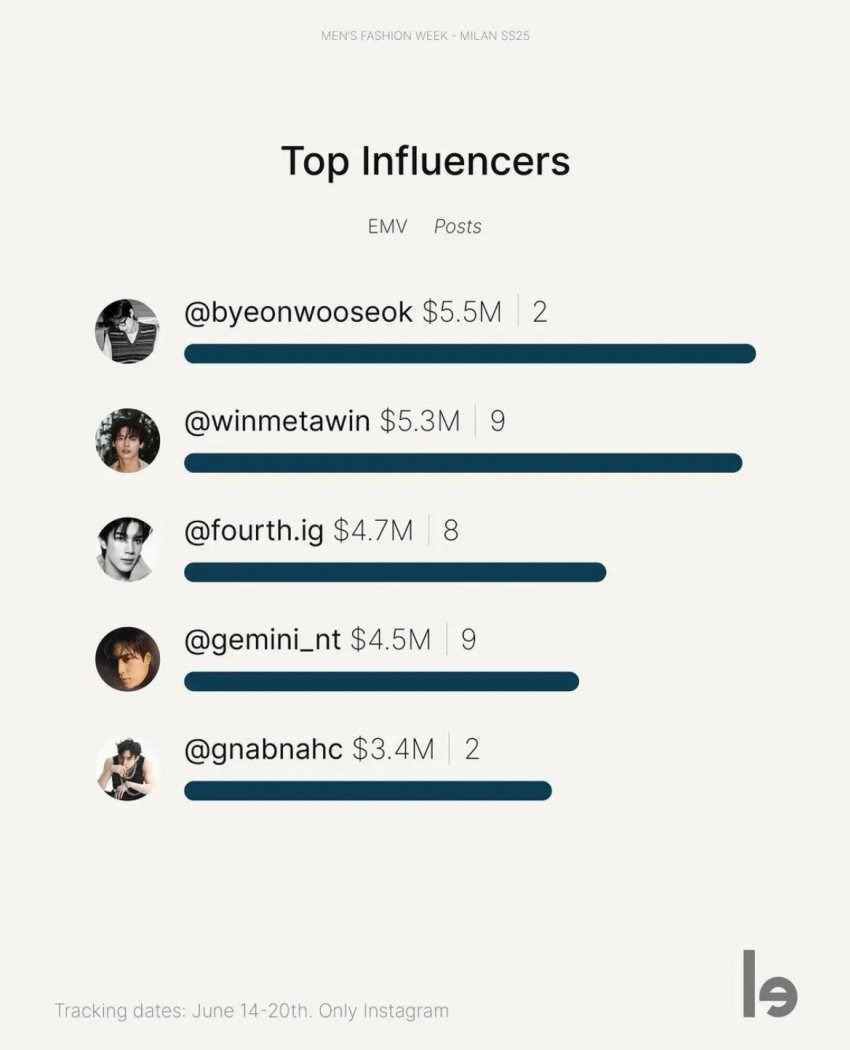
Task: Click the Launchmetrics logo icon
Action: pyautogui.click(x=770, y=983)
